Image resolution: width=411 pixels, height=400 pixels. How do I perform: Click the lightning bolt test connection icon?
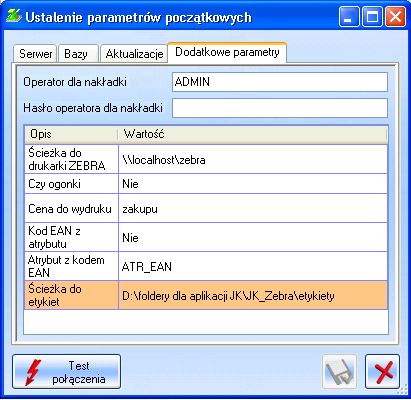[x=33, y=372]
